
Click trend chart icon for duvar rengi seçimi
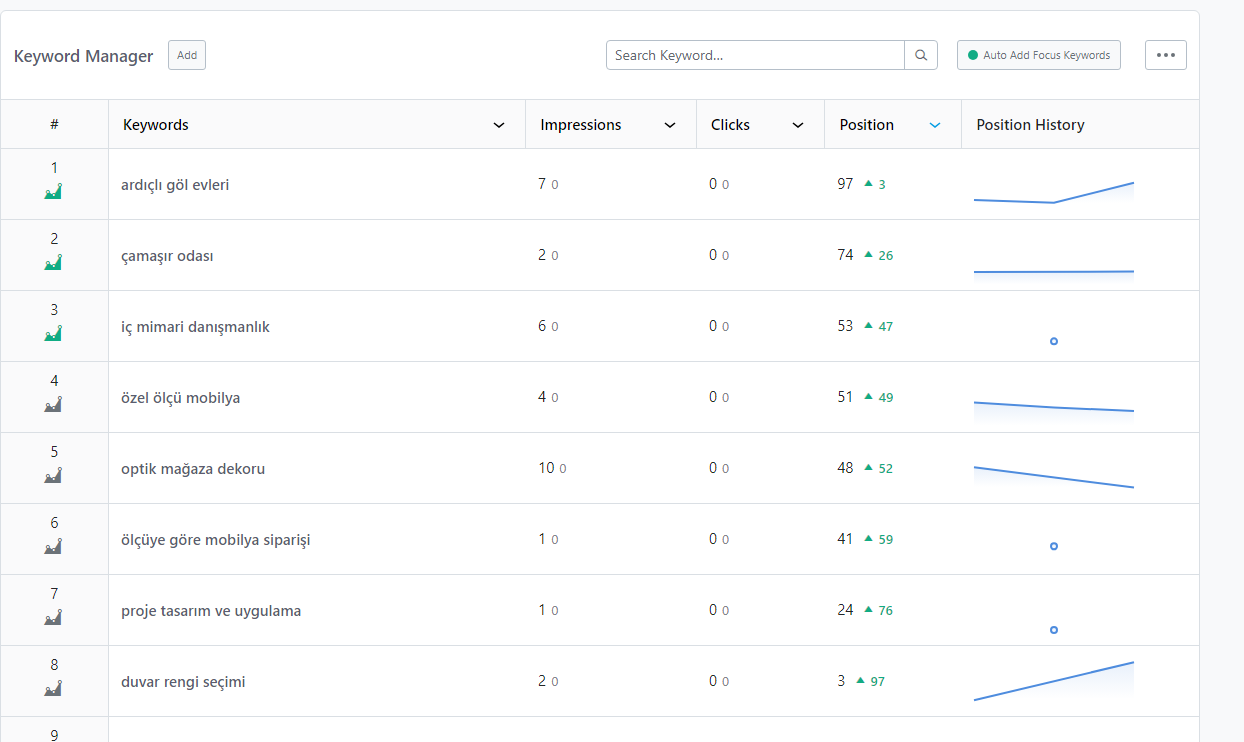pyautogui.click(x=54, y=688)
